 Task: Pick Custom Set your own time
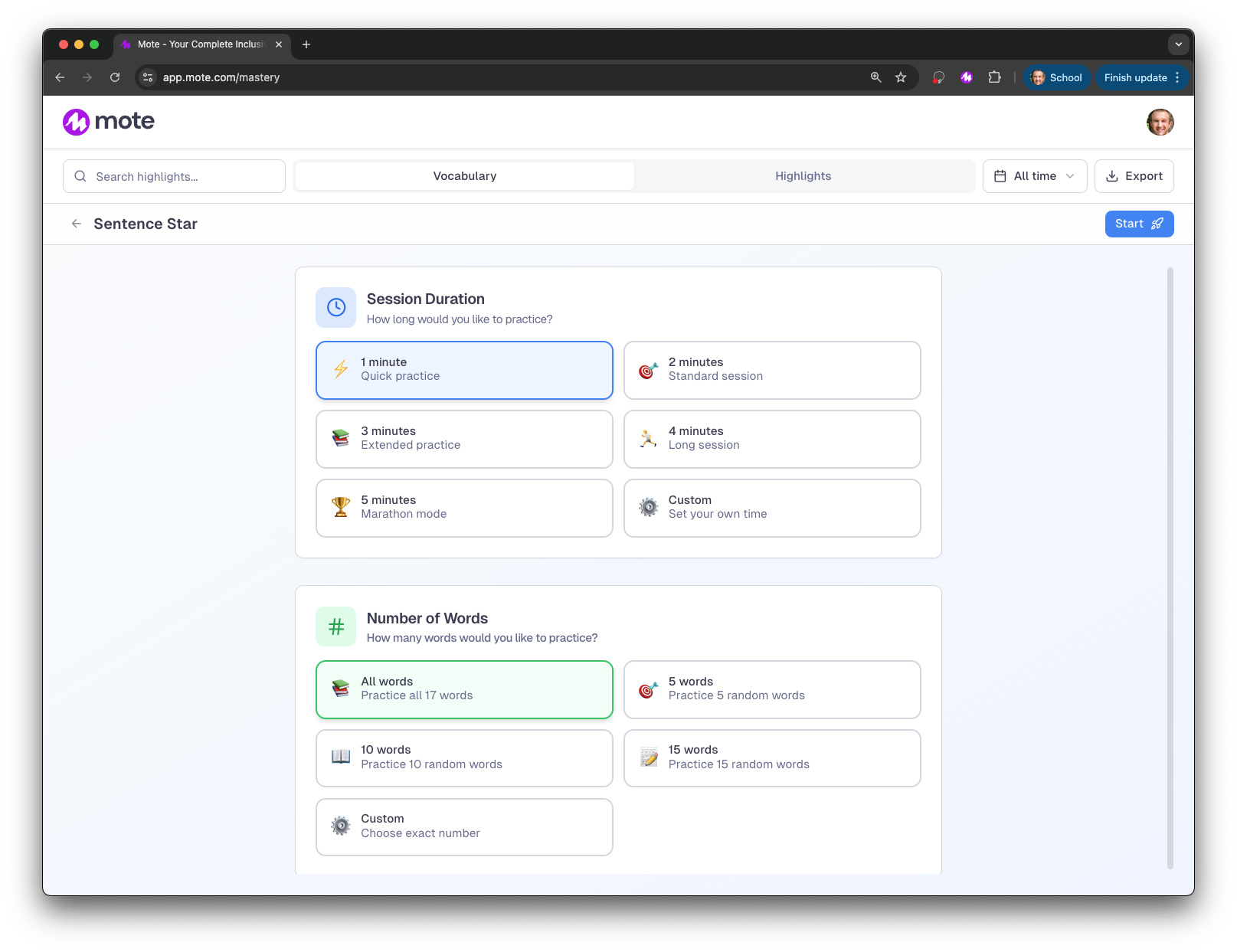point(772,508)
